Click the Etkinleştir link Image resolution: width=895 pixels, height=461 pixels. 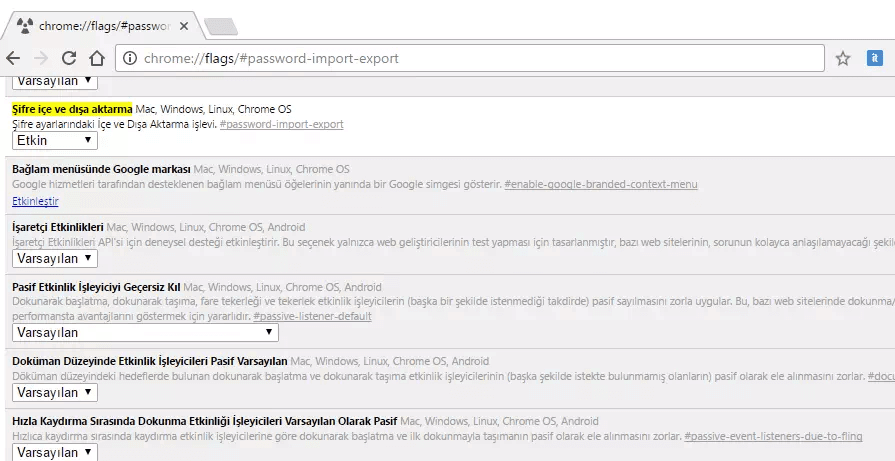tap(35, 201)
